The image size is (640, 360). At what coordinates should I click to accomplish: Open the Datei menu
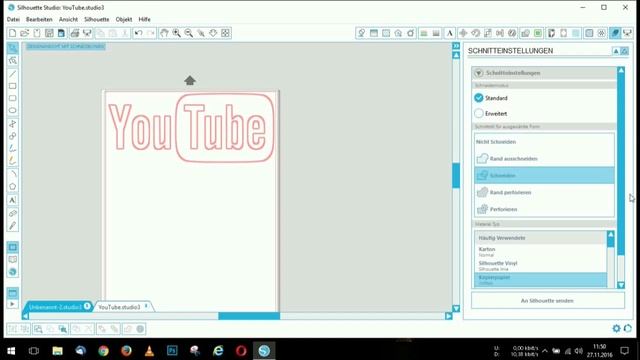13,19
